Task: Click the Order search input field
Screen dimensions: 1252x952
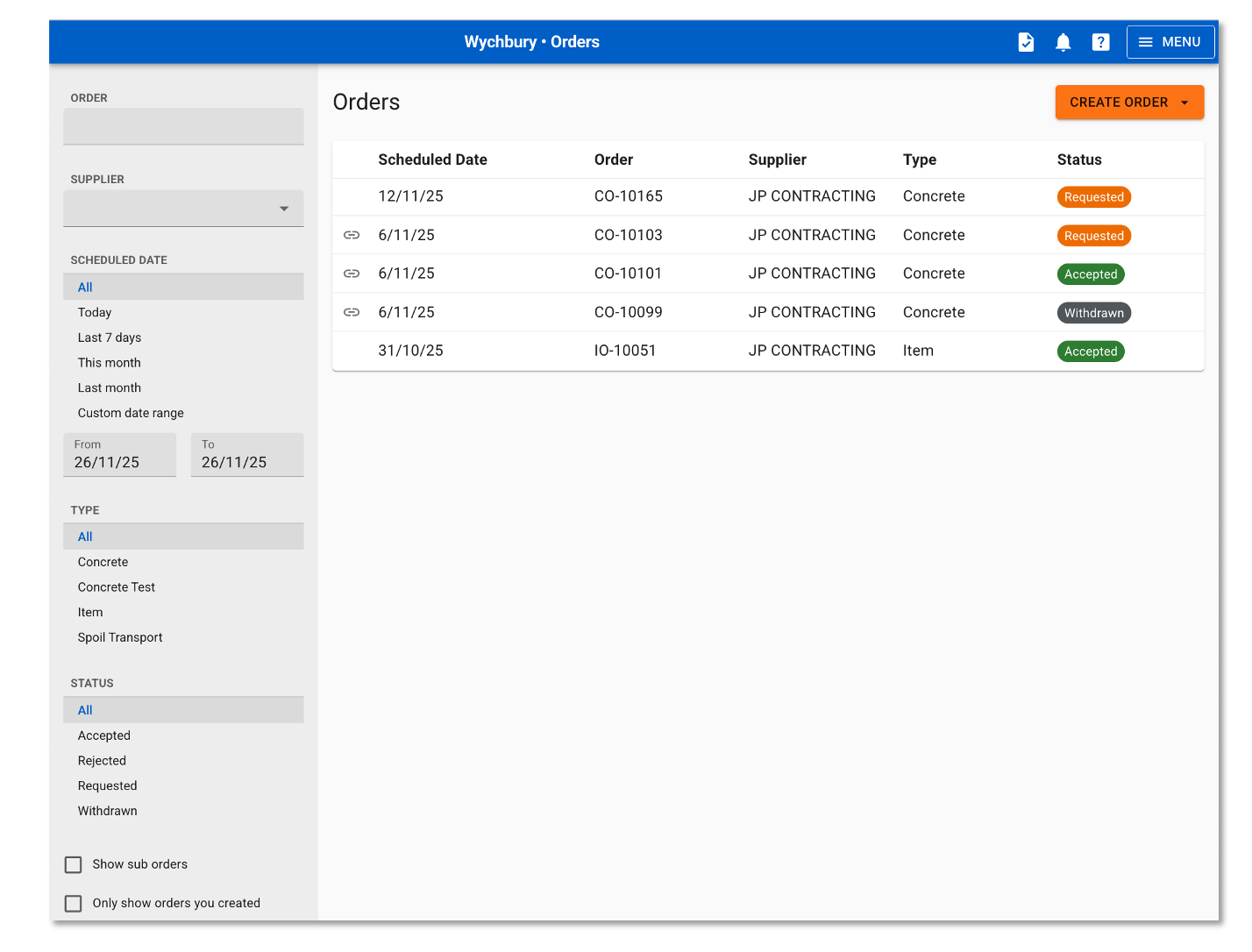Action: [183, 126]
